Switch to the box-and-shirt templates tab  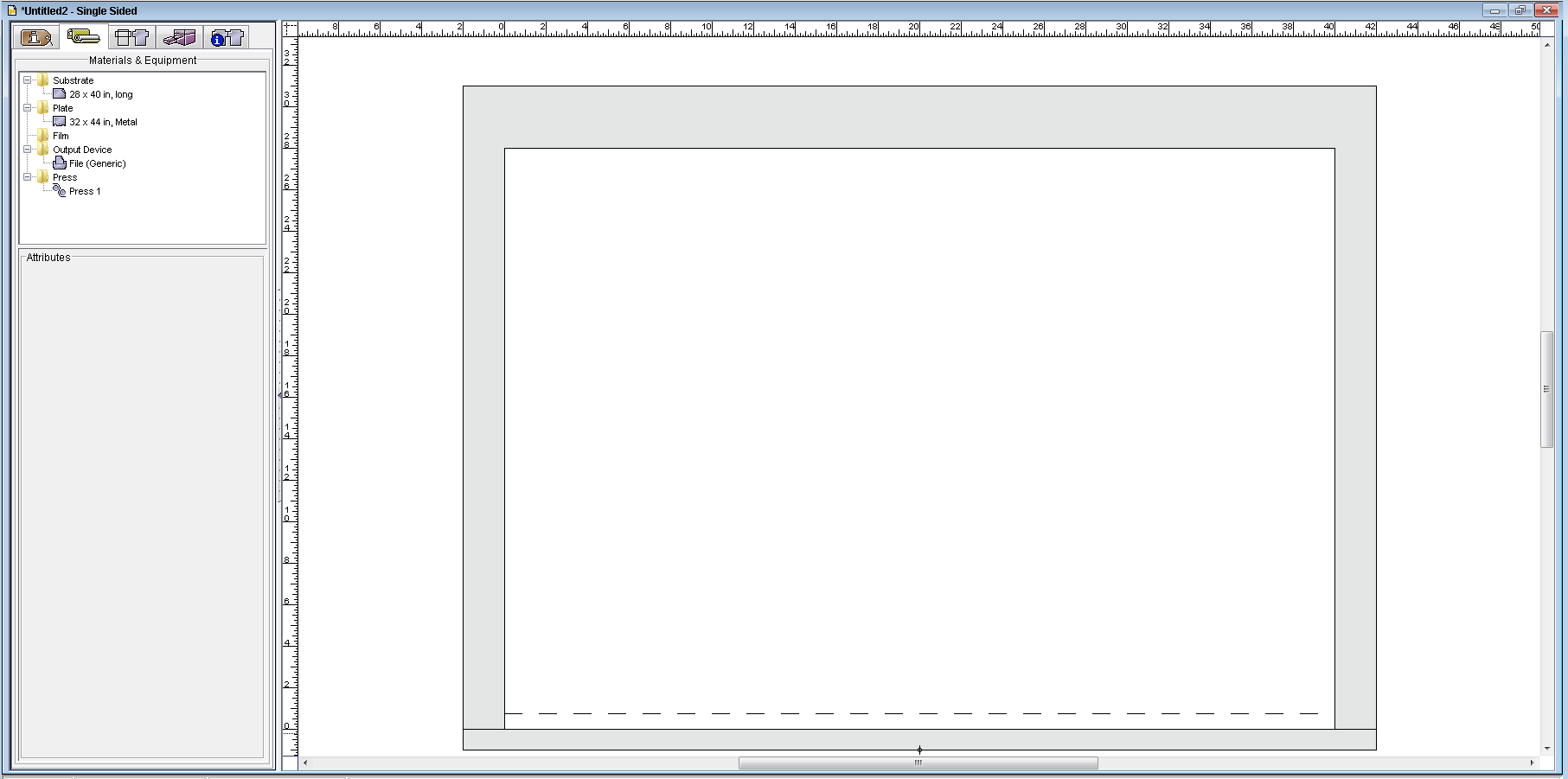coord(131,37)
